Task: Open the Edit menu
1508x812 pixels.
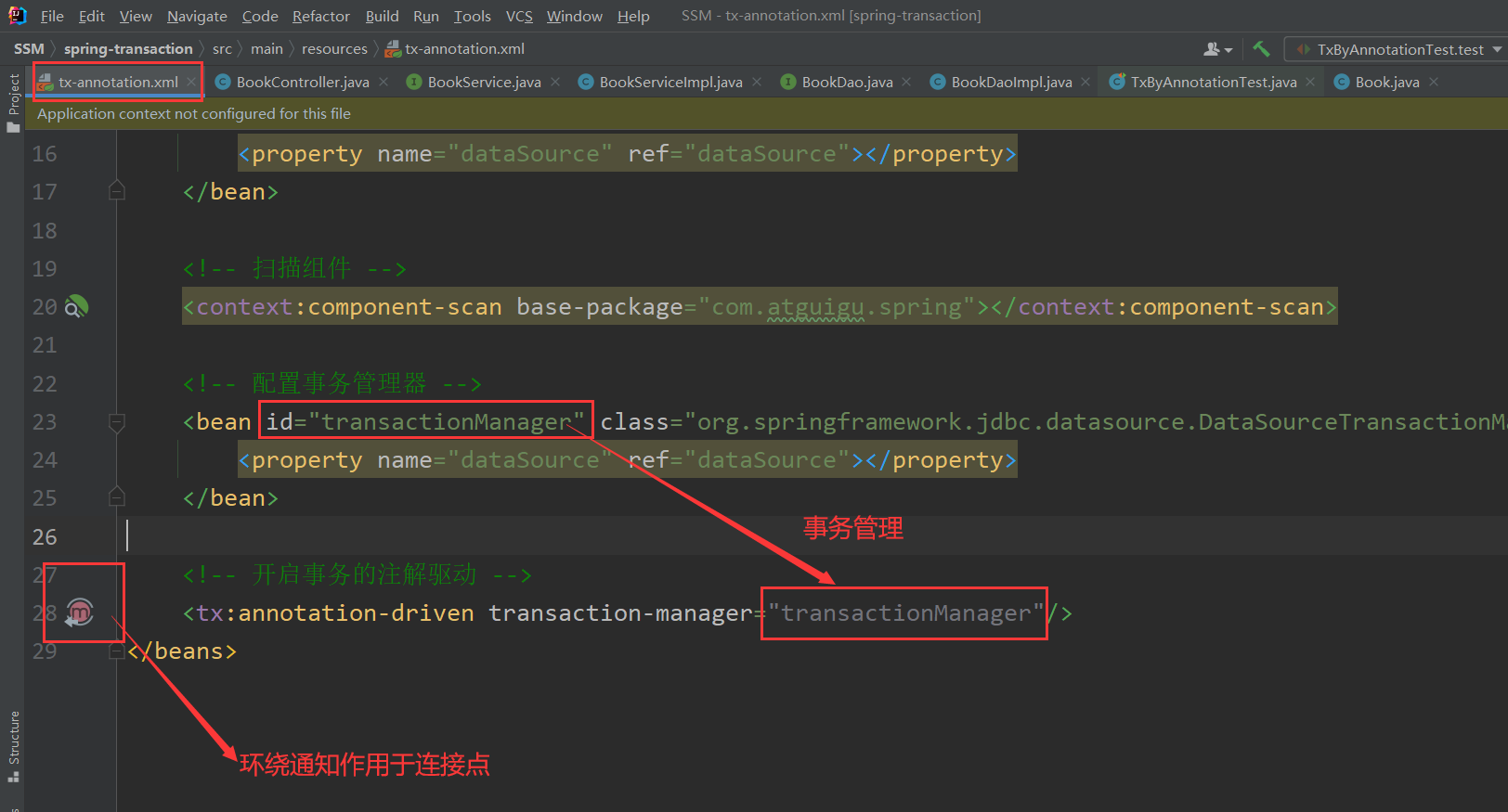Action: [x=91, y=16]
